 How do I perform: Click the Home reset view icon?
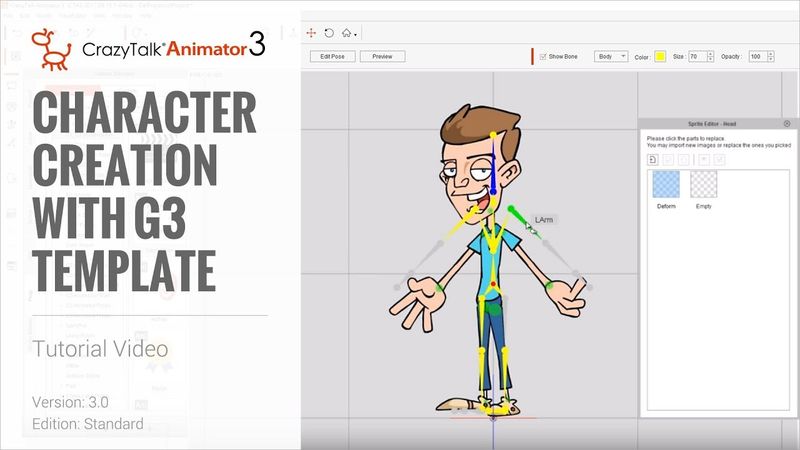346,33
